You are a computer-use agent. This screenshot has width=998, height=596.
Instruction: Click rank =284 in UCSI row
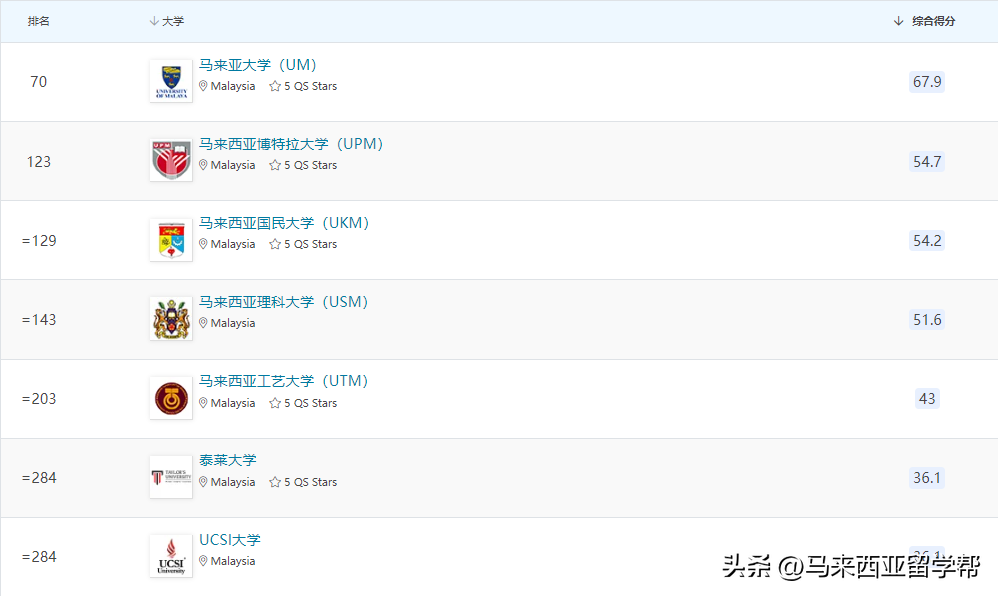[x=39, y=557]
